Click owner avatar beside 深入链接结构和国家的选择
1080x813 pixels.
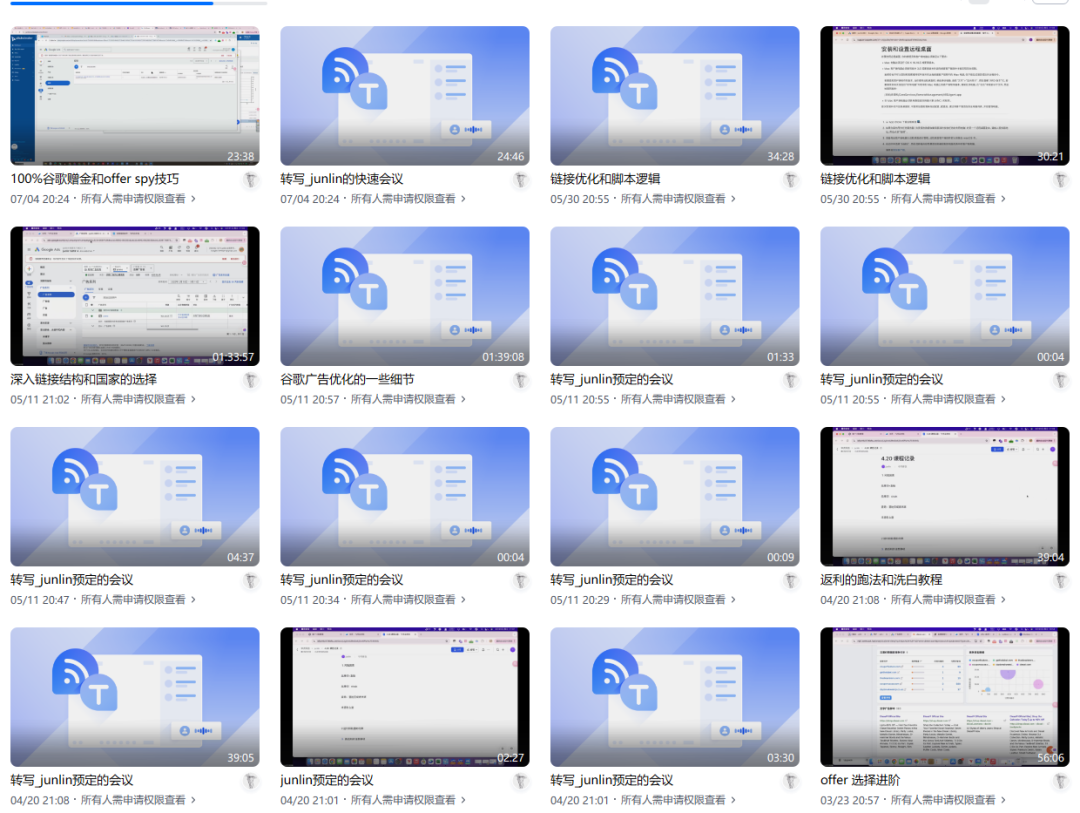tap(251, 381)
